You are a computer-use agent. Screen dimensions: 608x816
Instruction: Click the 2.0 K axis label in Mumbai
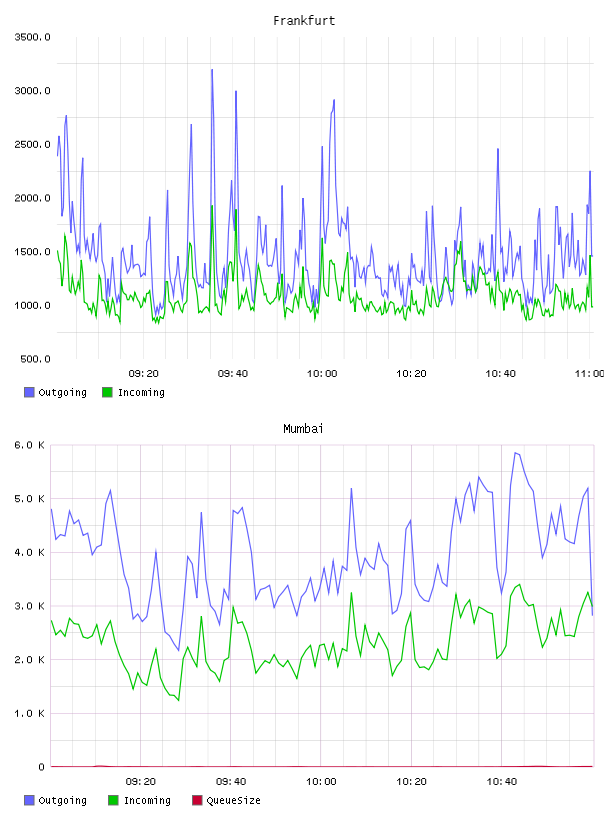pyautogui.click(x=30, y=659)
